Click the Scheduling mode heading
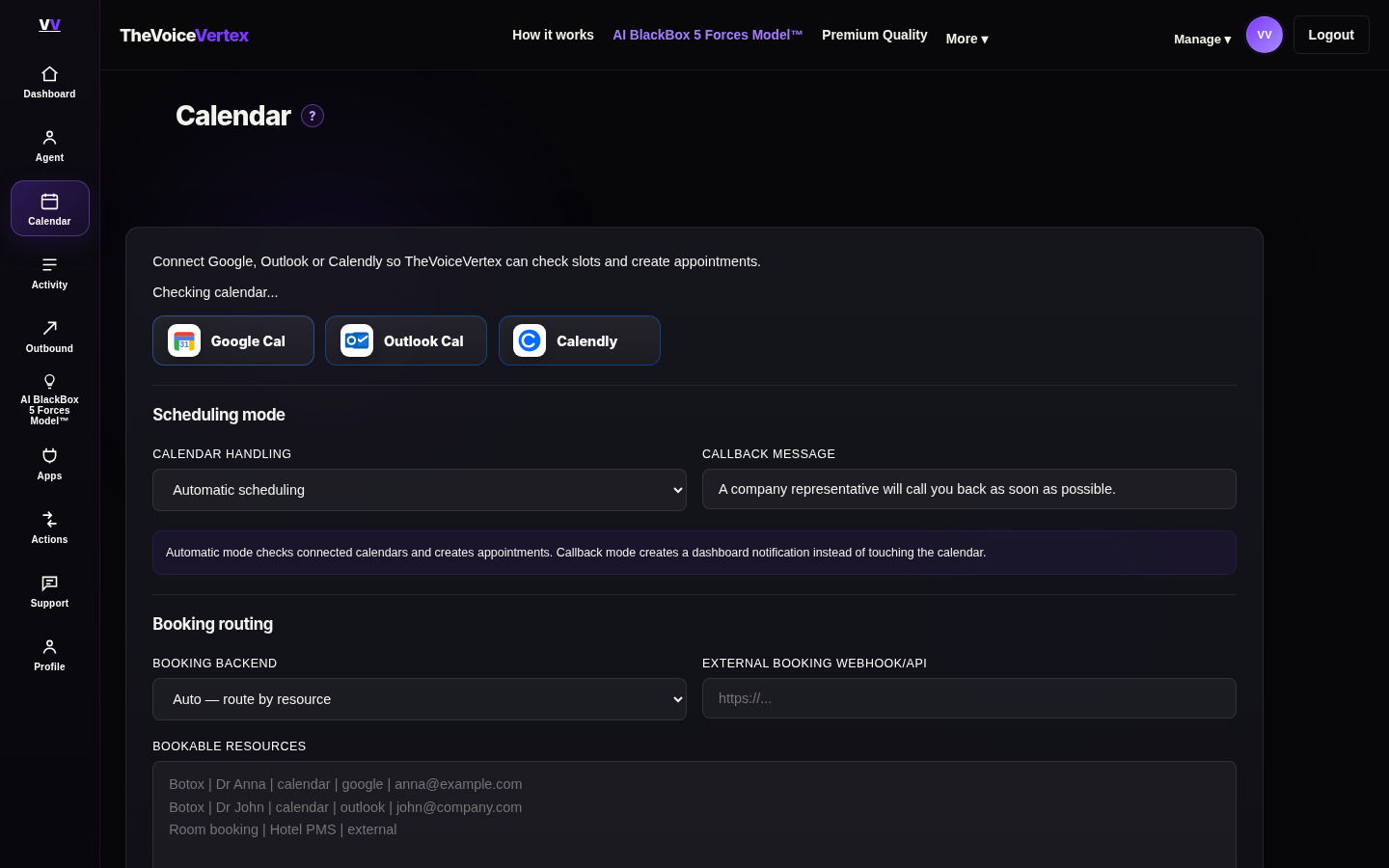1389x868 pixels. pos(219,415)
